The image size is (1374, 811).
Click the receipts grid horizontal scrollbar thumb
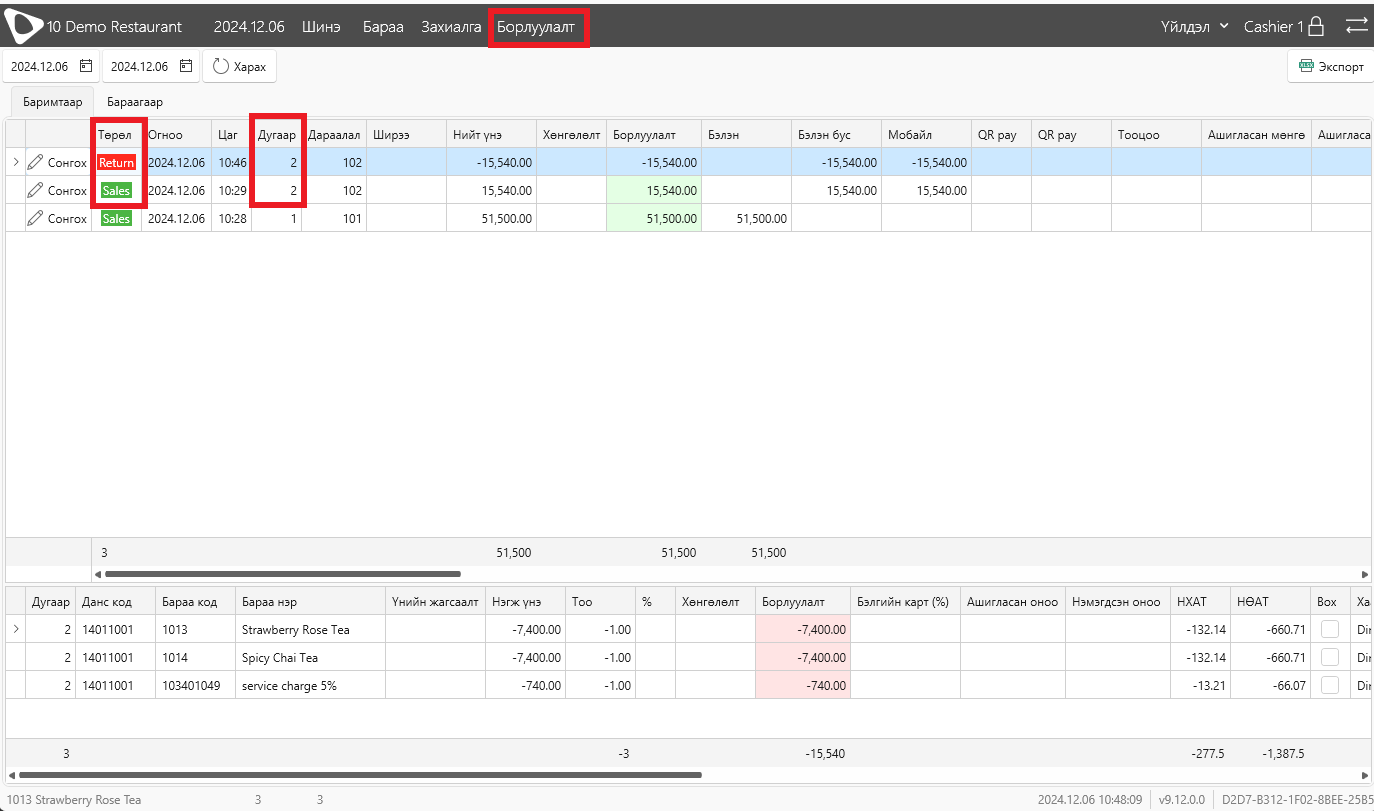coord(283,574)
